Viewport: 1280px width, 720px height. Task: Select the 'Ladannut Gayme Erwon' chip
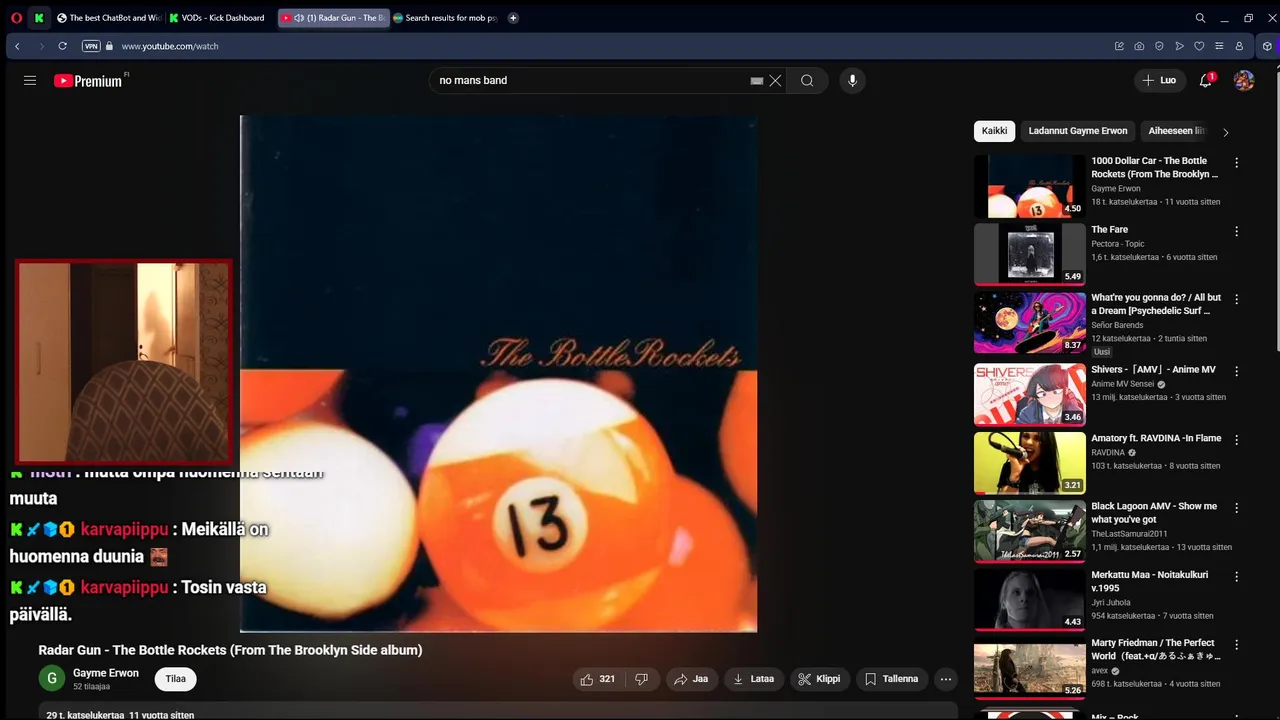[x=1077, y=131]
